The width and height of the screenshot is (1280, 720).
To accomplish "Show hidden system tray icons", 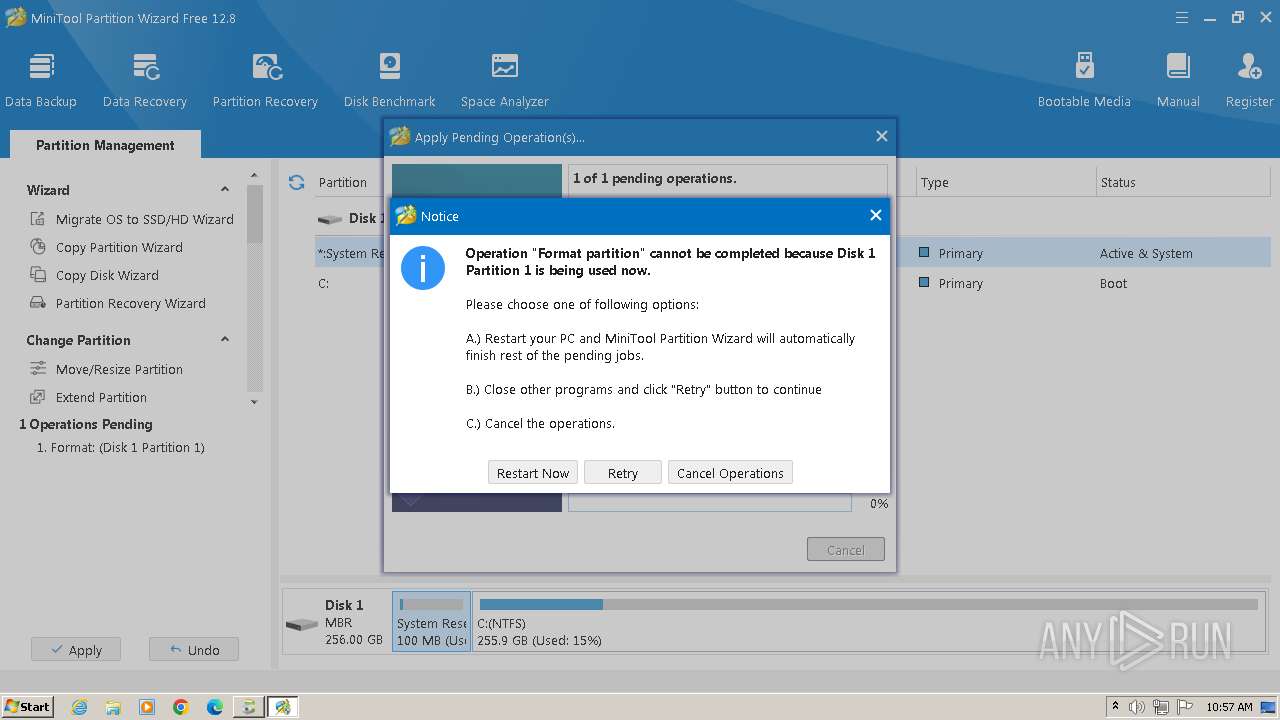I will pyautogui.click(x=1115, y=707).
